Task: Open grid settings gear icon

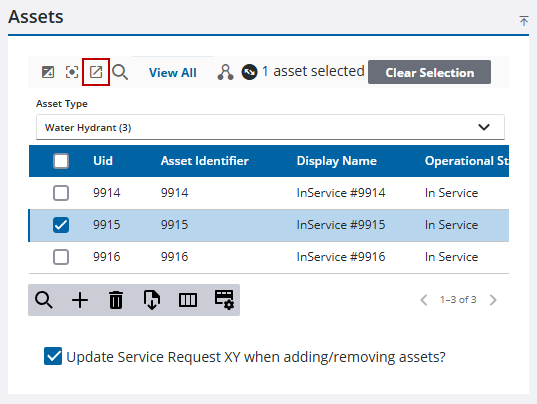Action: [x=224, y=300]
